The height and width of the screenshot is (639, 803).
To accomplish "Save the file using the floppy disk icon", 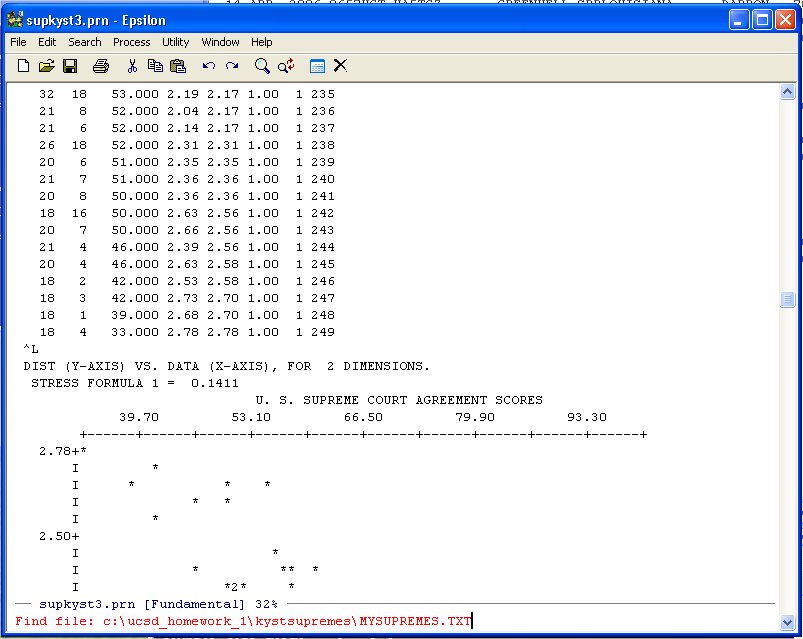I will 70,66.
